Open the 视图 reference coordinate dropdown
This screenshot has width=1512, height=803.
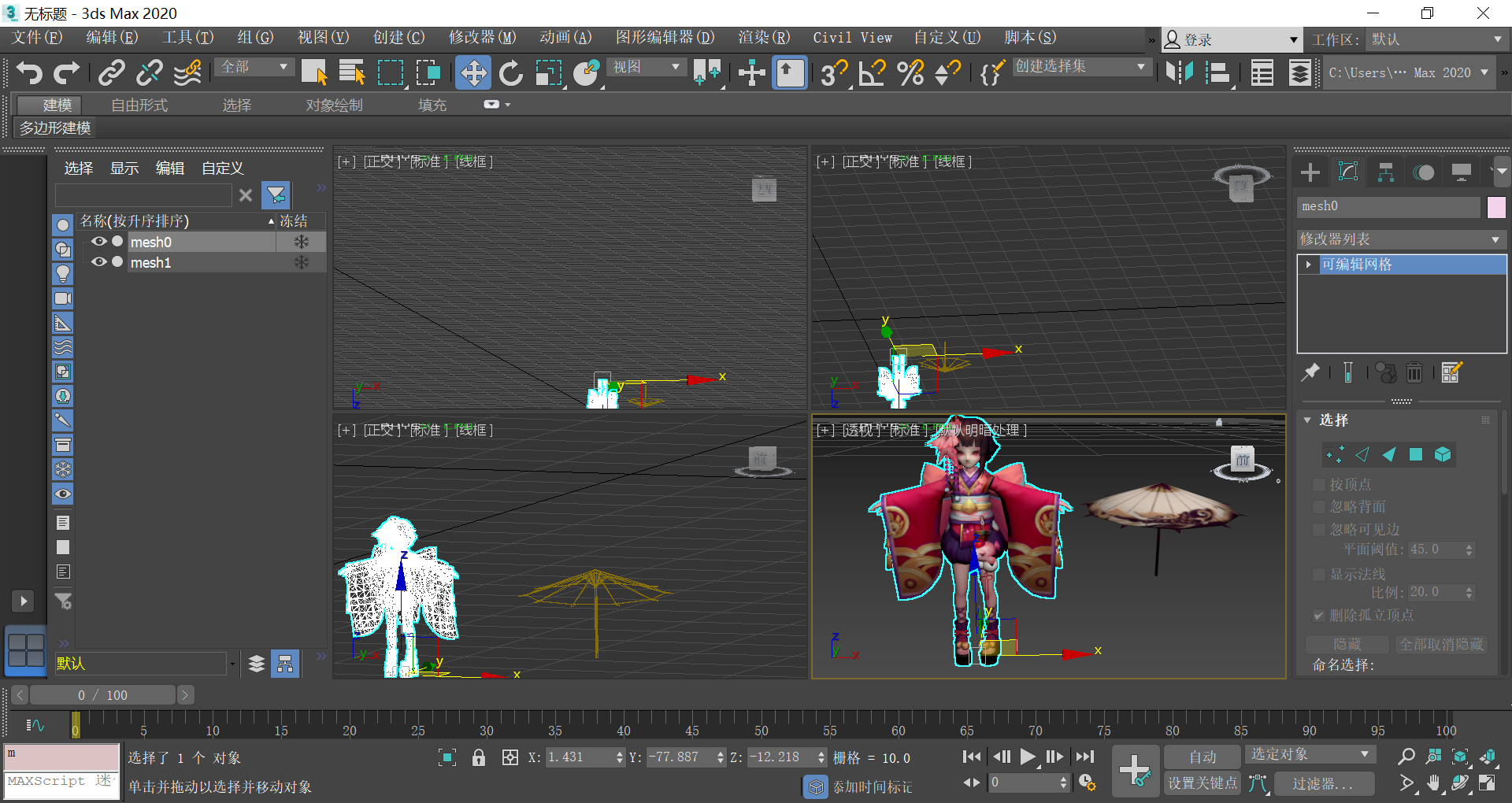pos(647,67)
